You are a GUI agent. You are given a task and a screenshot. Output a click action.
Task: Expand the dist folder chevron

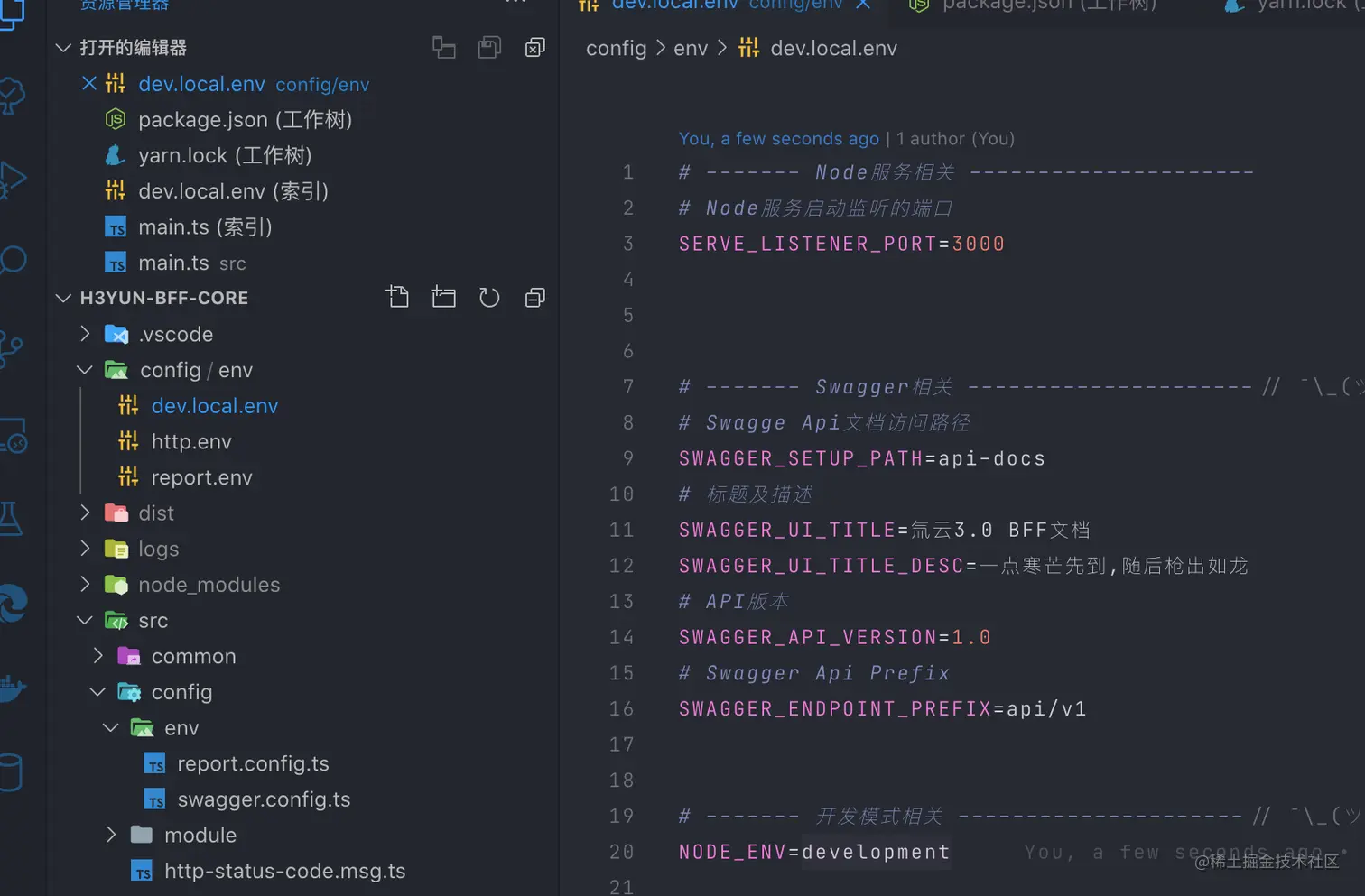(x=85, y=513)
